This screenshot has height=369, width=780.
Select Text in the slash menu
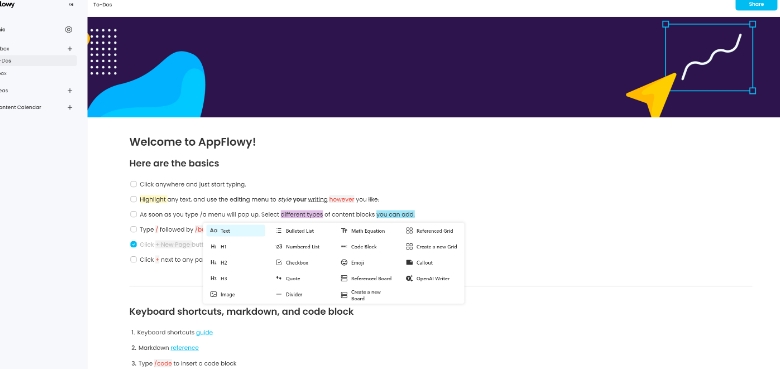[236, 231]
